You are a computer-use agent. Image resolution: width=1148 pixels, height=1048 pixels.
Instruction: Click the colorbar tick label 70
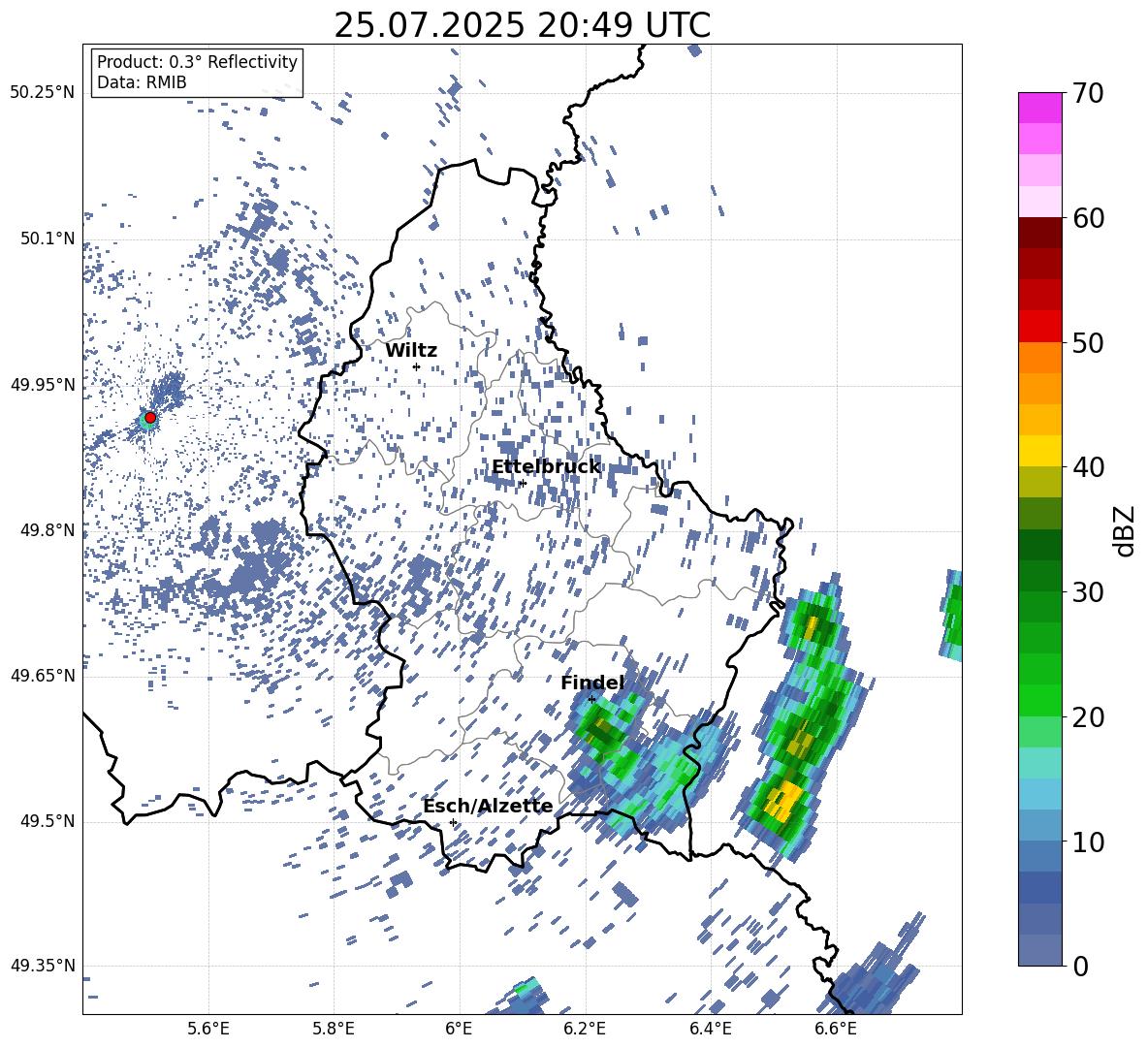(1088, 93)
